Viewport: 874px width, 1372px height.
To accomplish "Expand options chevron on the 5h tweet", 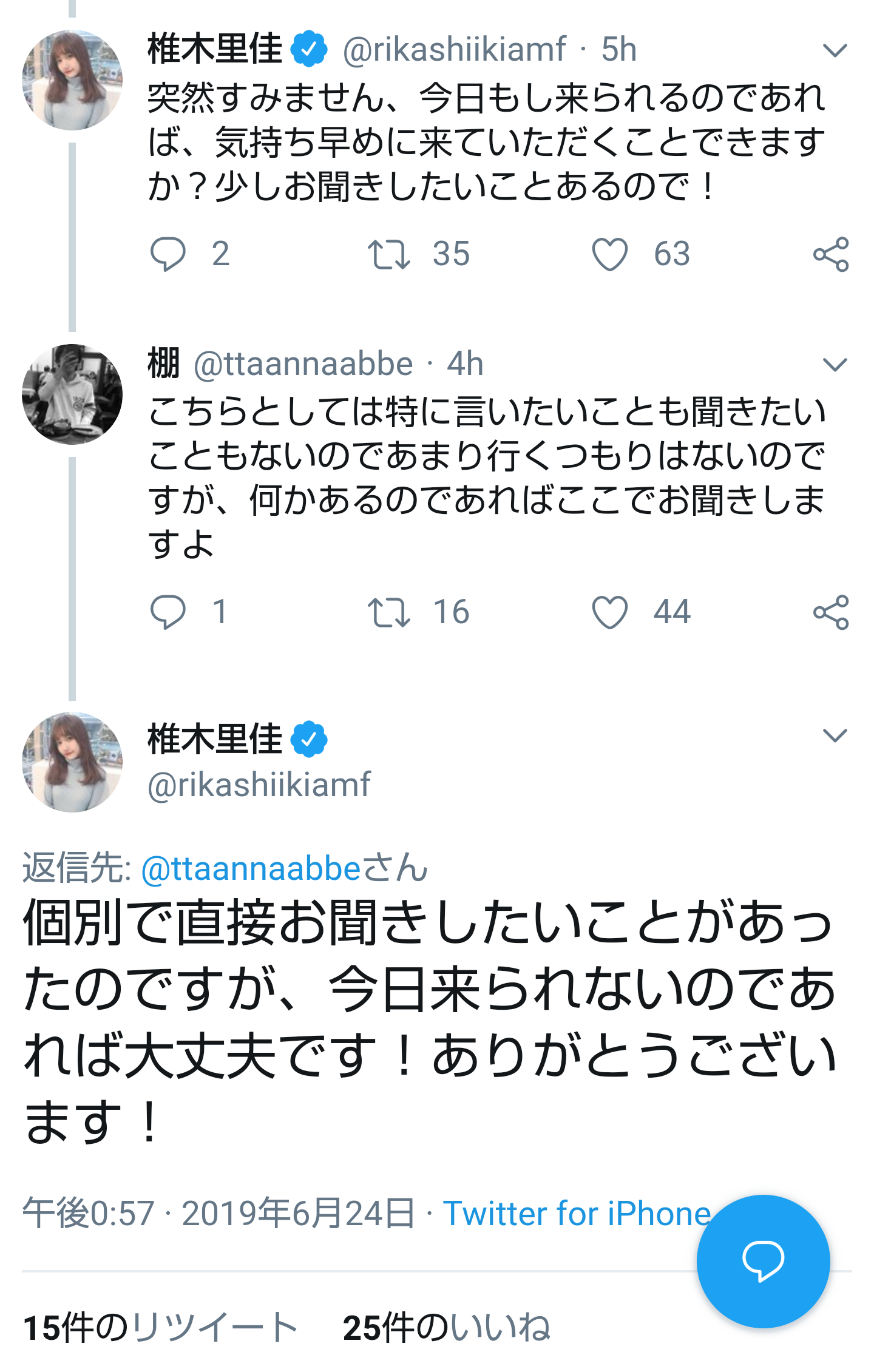I will pos(835,50).
